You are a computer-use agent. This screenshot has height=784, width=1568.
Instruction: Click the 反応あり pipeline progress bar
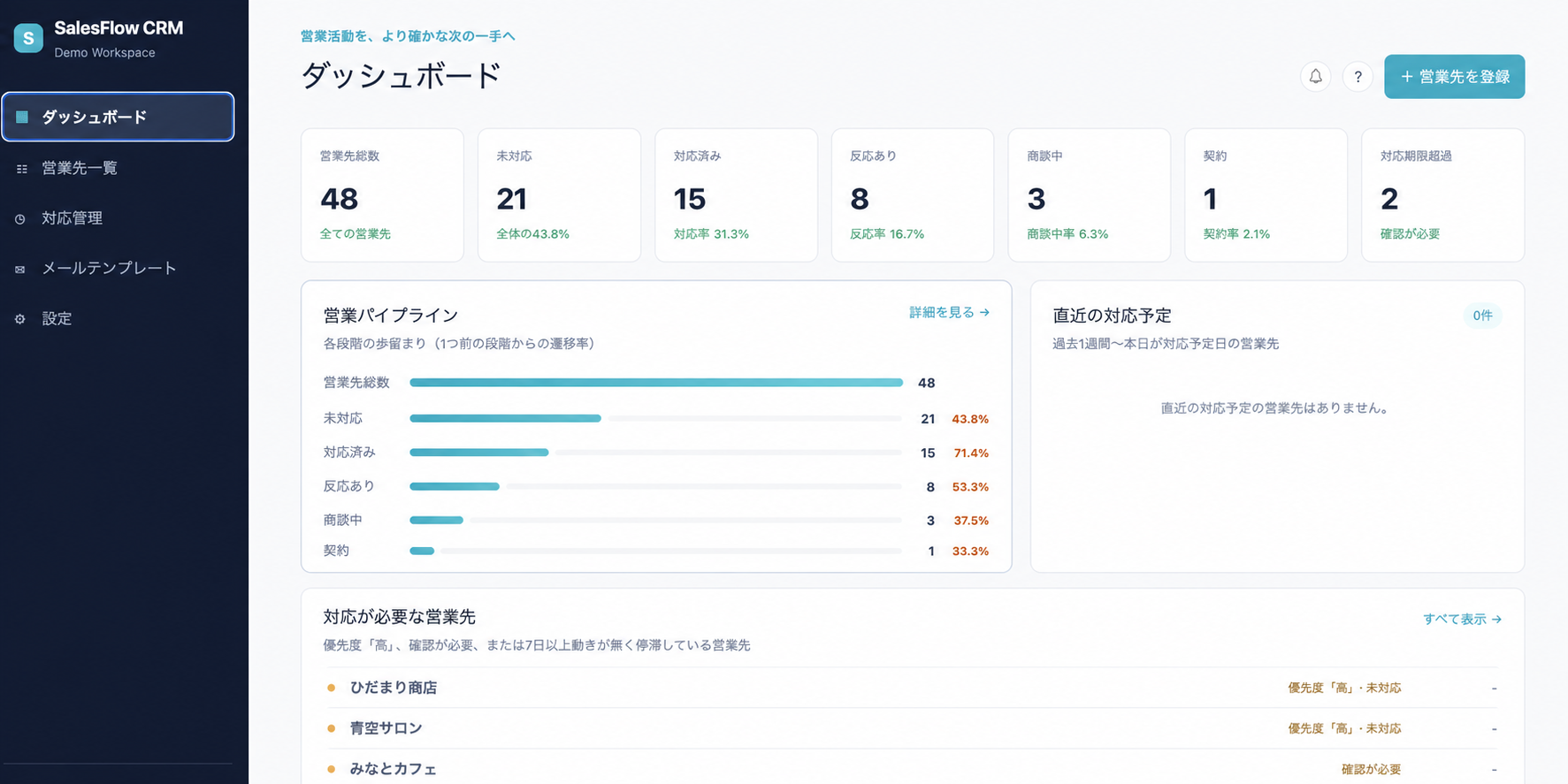[x=656, y=486]
